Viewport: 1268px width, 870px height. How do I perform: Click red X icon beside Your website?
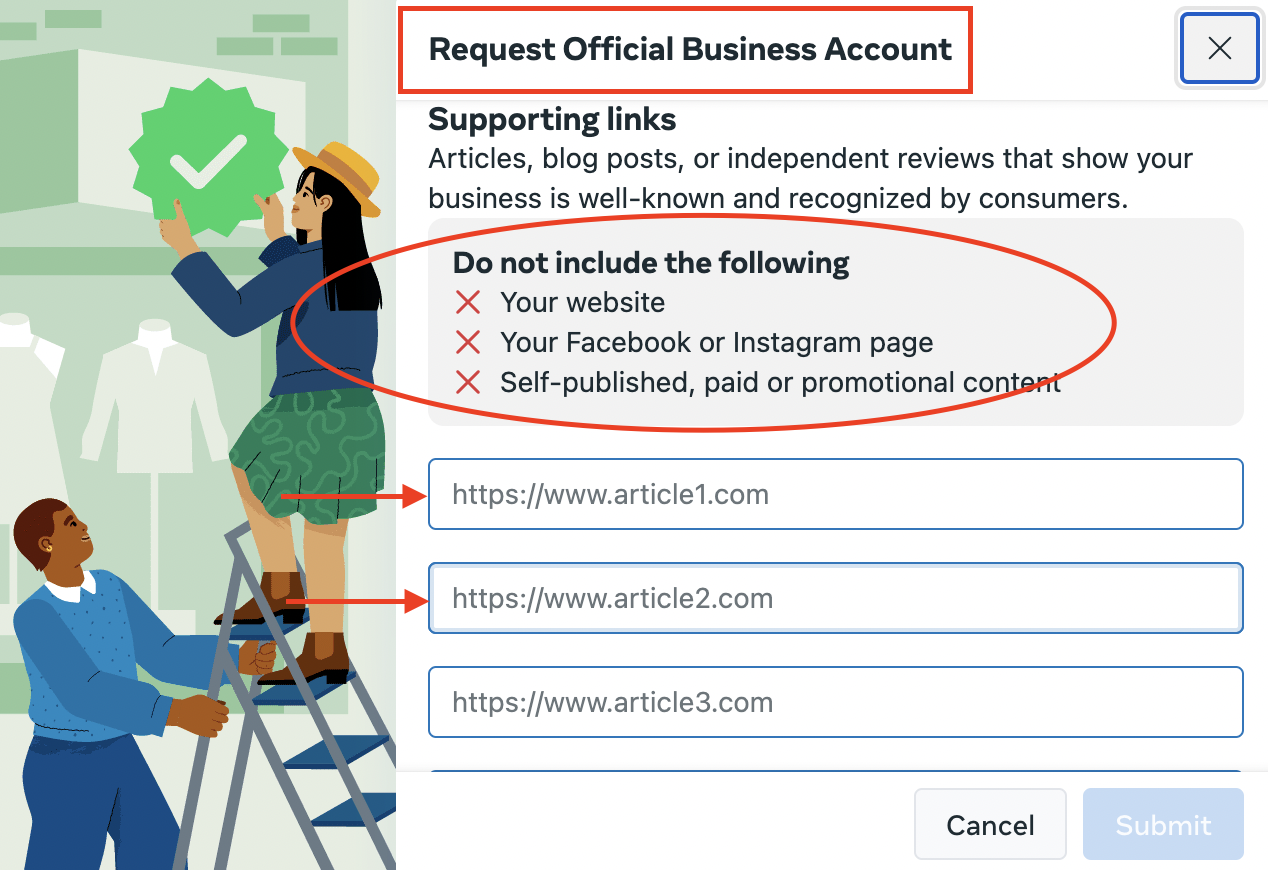point(468,302)
